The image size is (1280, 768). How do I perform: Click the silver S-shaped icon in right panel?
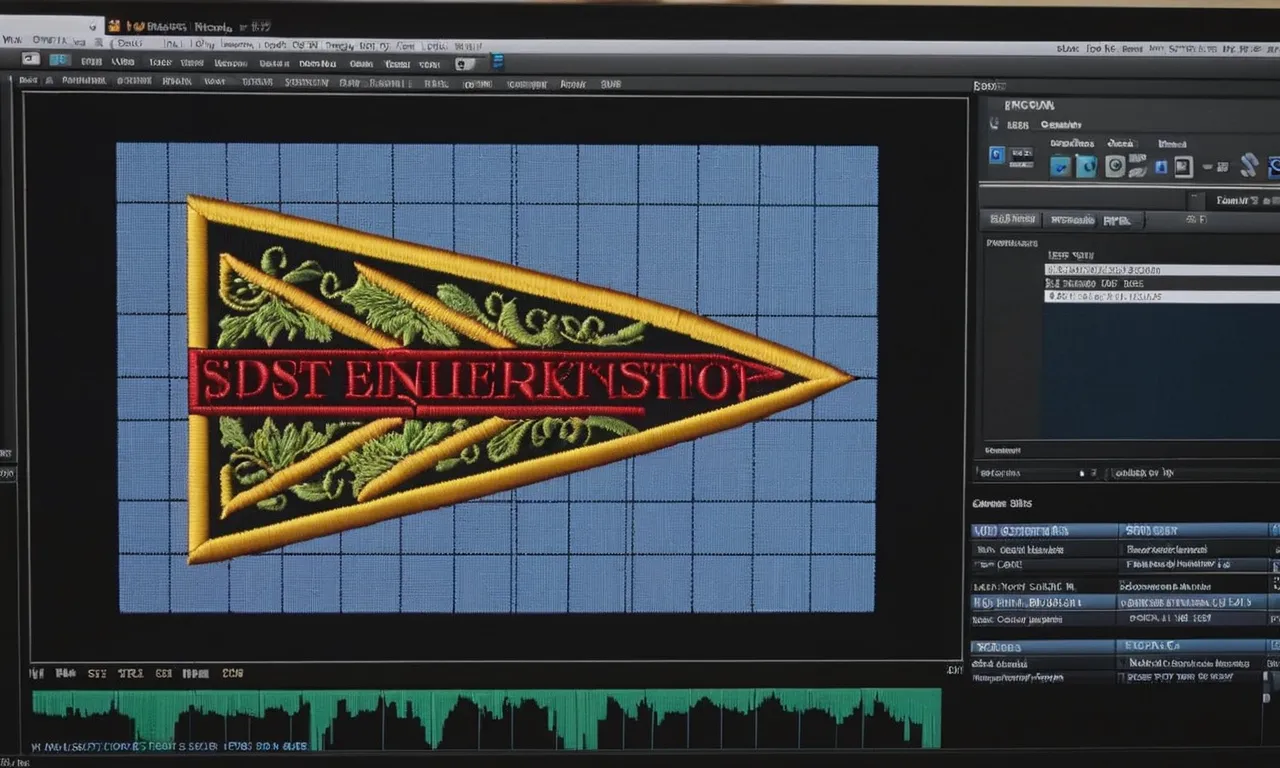click(x=1248, y=166)
